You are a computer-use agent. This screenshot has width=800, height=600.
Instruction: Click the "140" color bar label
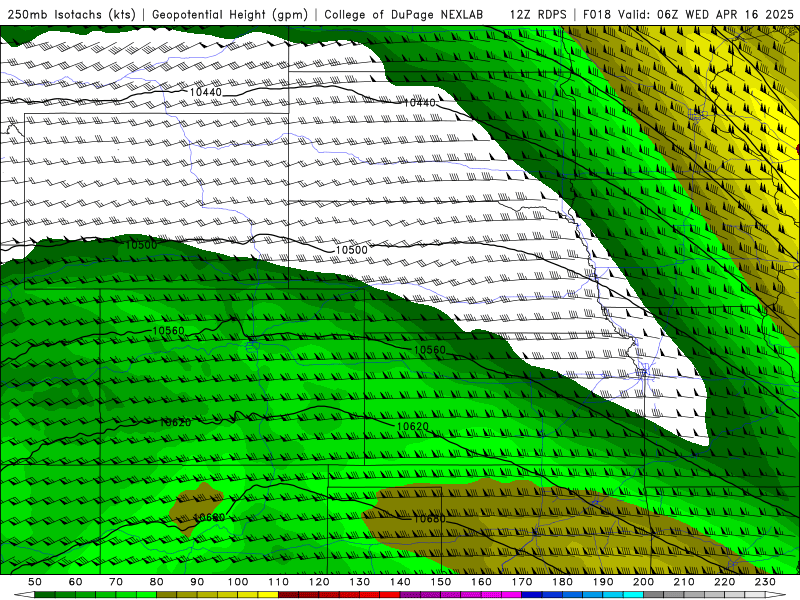pyautogui.click(x=400, y=582)
